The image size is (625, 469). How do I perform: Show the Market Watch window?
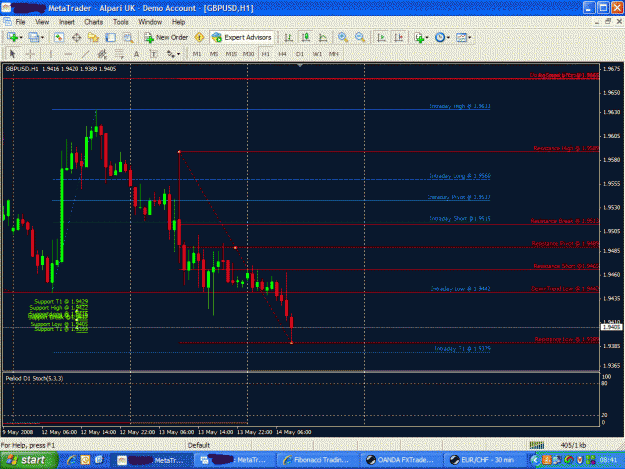click(59, 37)
